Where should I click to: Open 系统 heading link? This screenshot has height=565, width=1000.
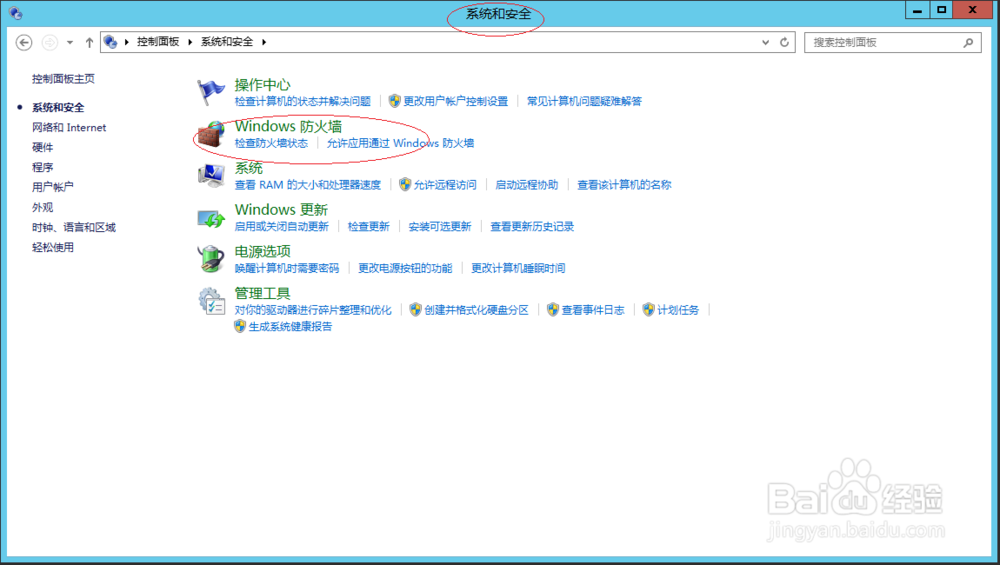click(x=249, y=168)
